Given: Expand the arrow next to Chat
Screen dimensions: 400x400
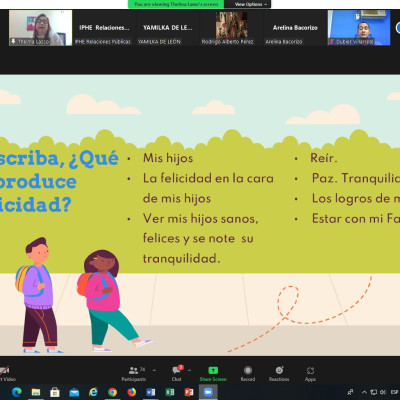Looking at the screenshot, I should point(189,370).
